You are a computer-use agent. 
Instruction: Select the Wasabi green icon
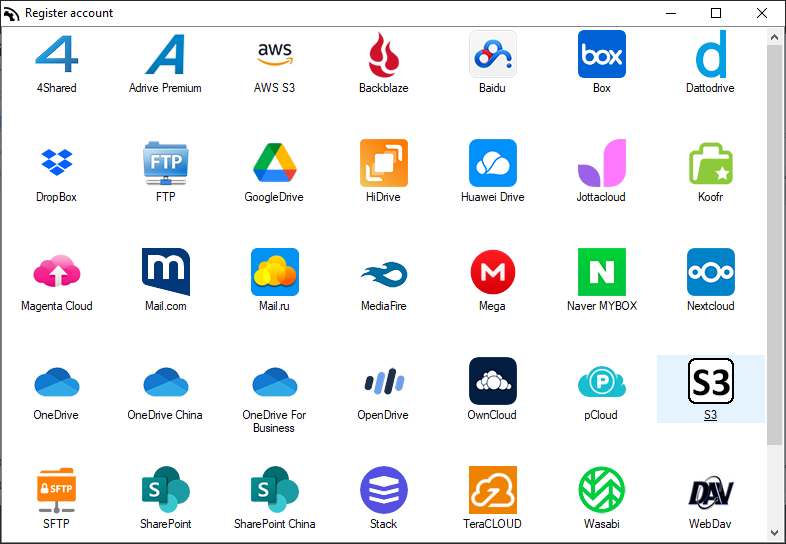click(602, 490)
